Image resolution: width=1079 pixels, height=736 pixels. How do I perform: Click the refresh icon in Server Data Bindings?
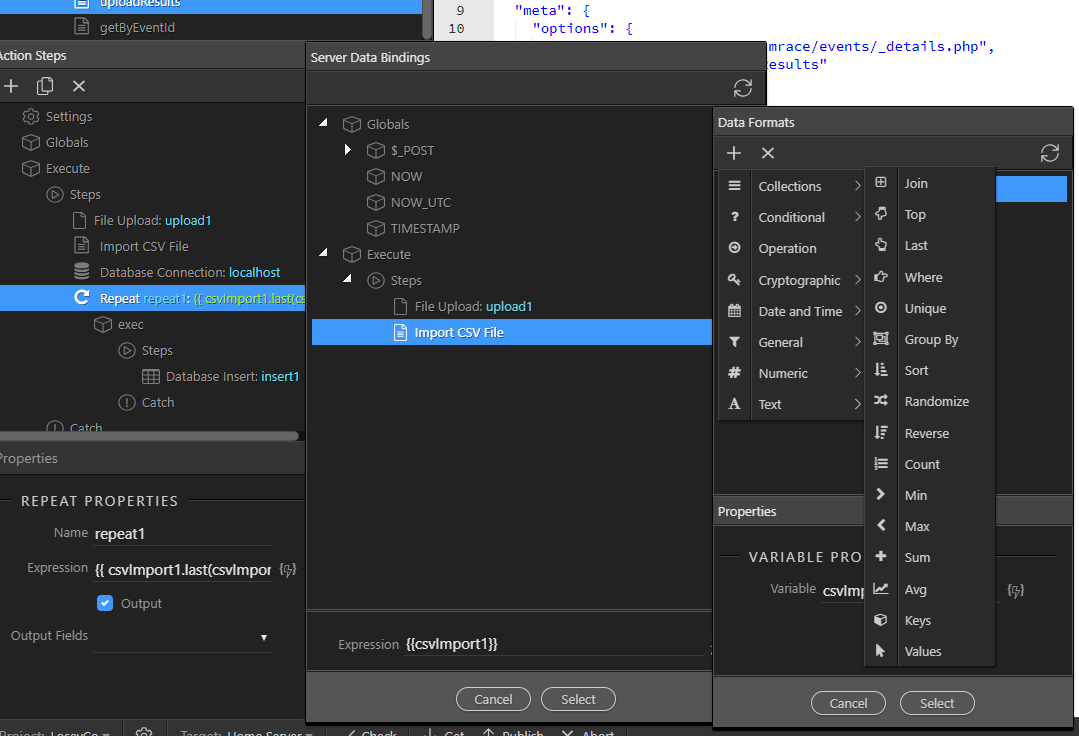coord(742,88)
